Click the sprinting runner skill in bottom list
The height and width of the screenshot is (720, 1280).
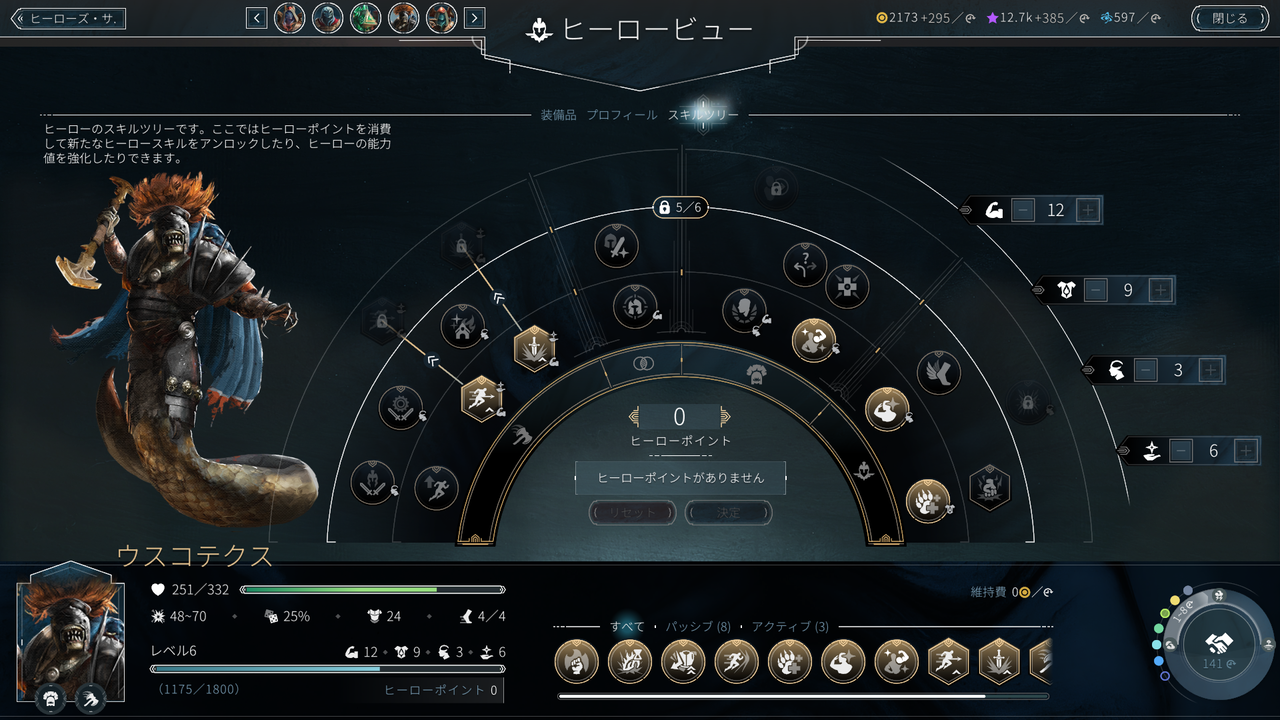[x=737, y=661]
